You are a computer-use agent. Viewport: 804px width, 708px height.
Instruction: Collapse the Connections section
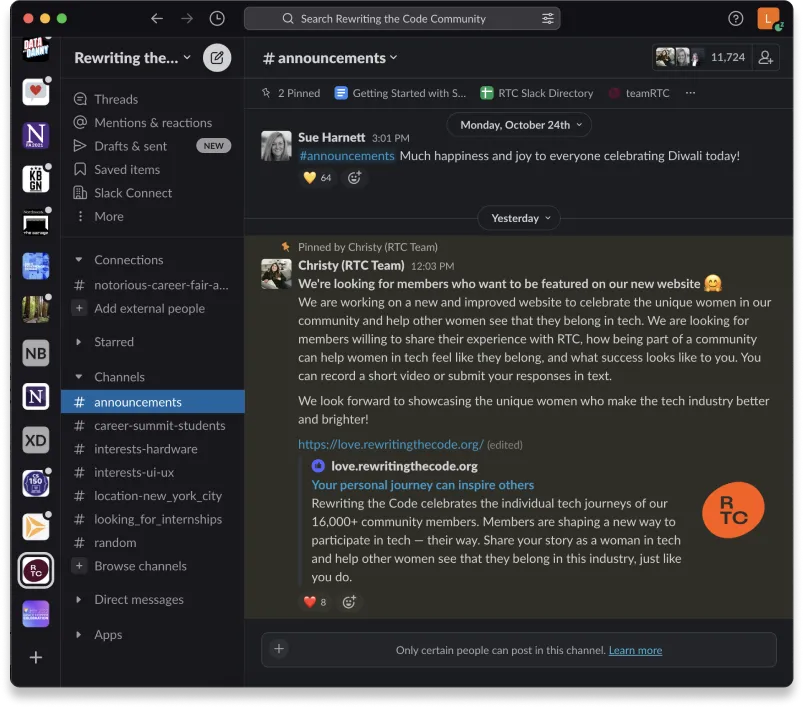(78, 259)
